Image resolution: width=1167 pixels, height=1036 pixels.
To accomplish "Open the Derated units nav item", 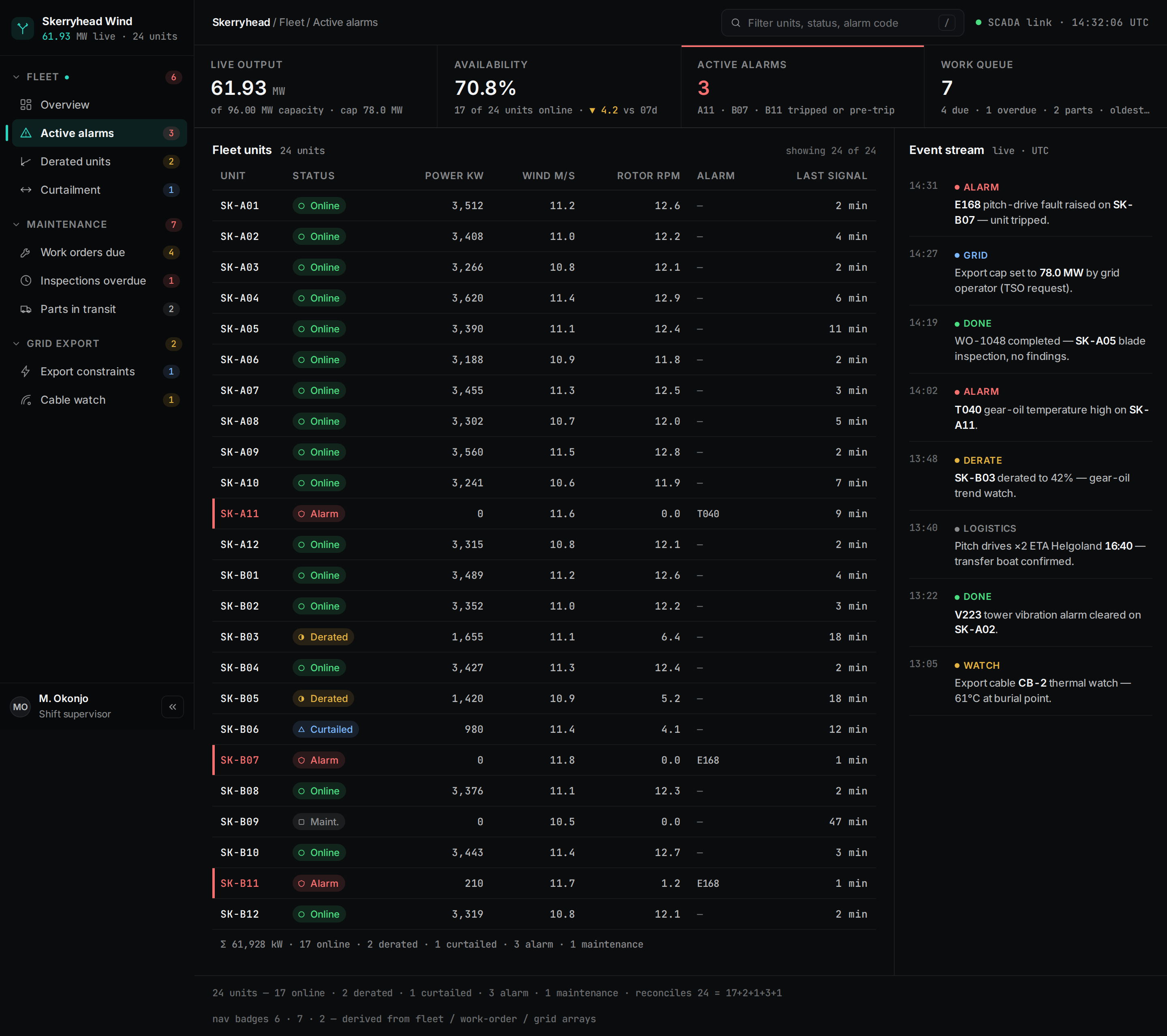I will [x=99, y=162].
